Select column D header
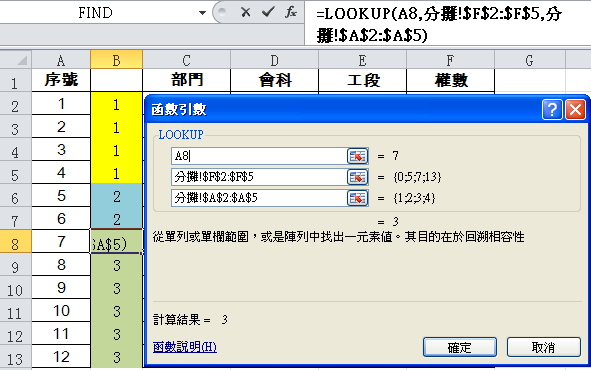 pos(274,60)
